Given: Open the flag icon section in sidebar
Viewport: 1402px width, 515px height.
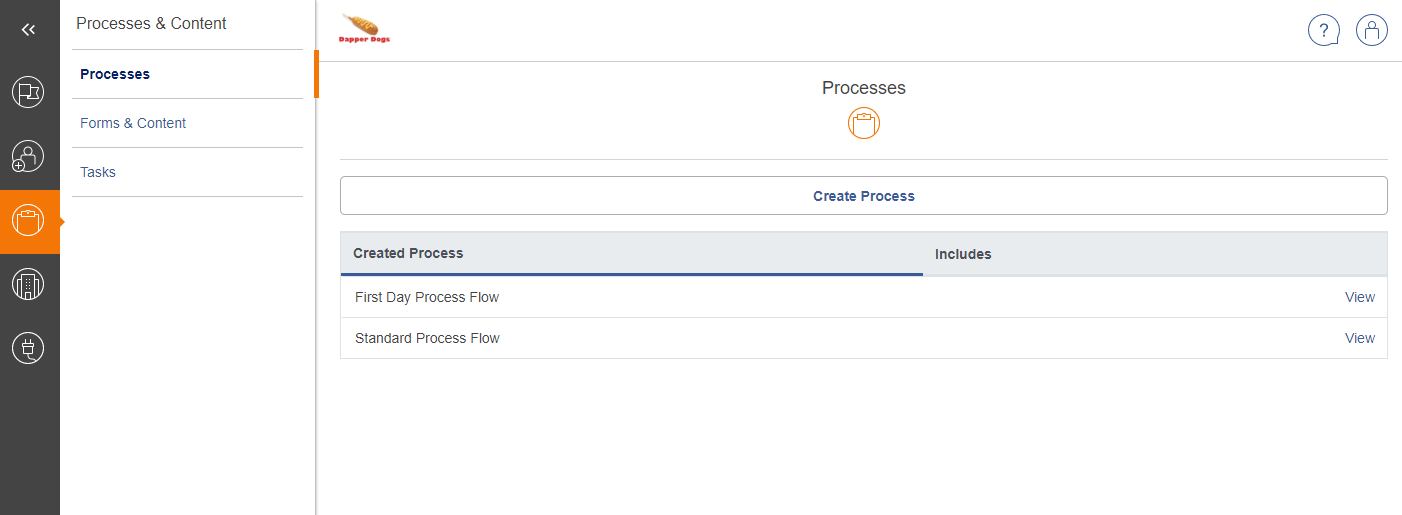Looking at the screenshot, I should (x=28, y=92).
